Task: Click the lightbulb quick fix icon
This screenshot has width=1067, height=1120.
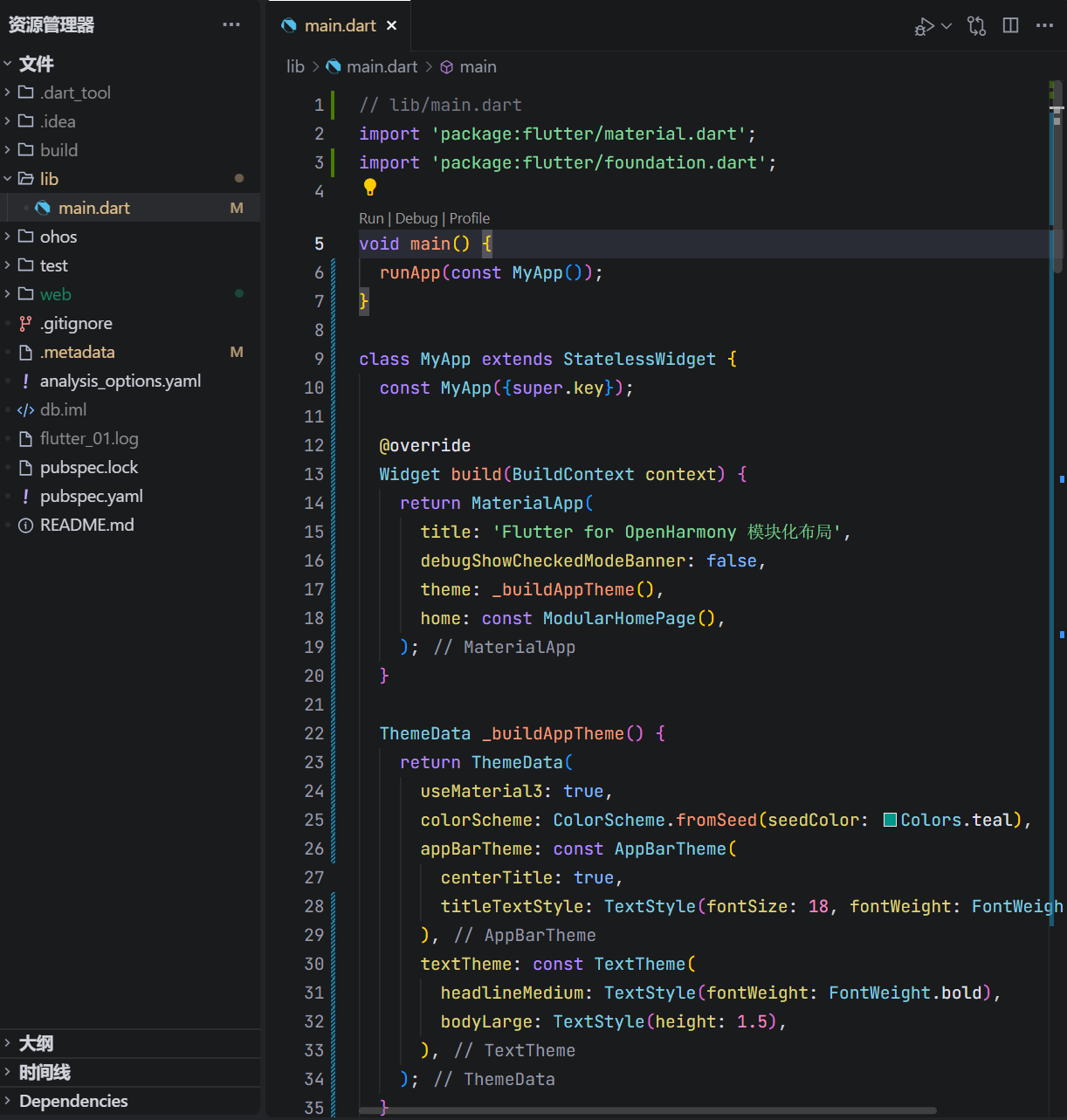Action: 370,187
